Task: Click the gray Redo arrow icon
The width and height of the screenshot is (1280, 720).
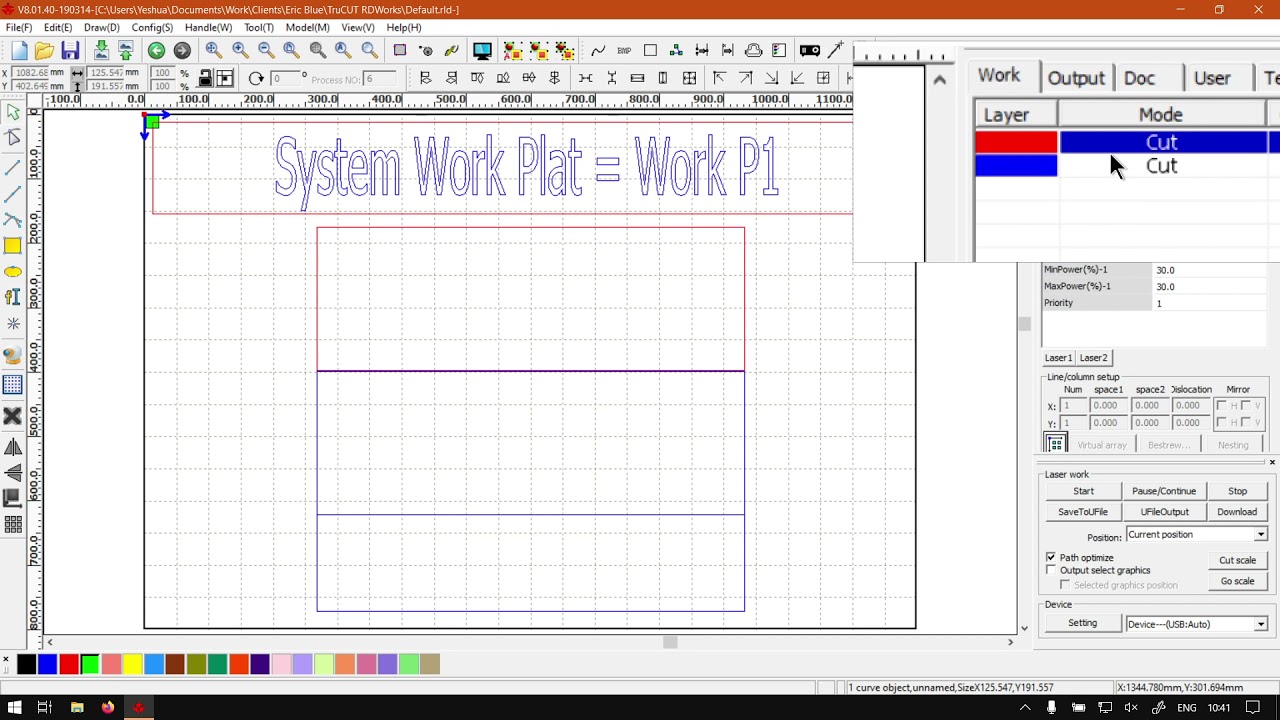Action: click(x=182, y=51)
